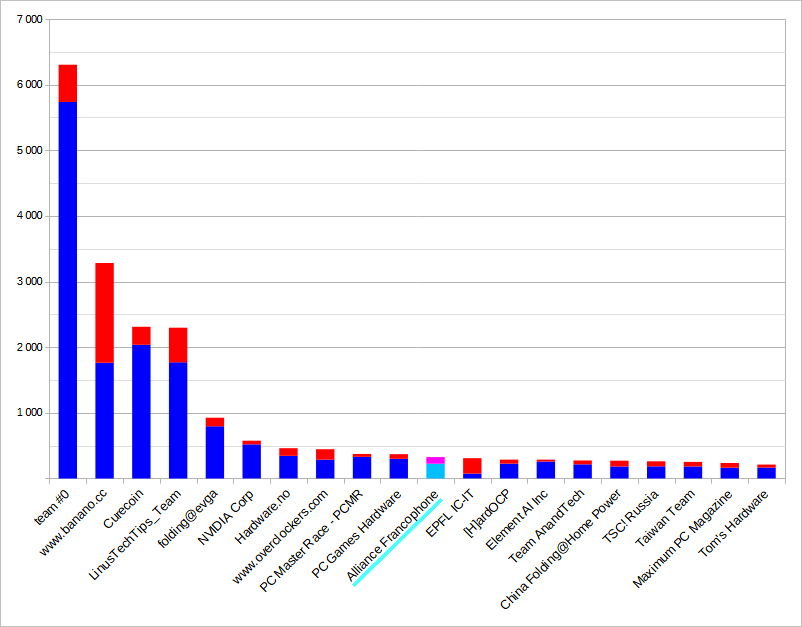Click the cyan segment of Alliance Francophone bar

coord(435,471)
